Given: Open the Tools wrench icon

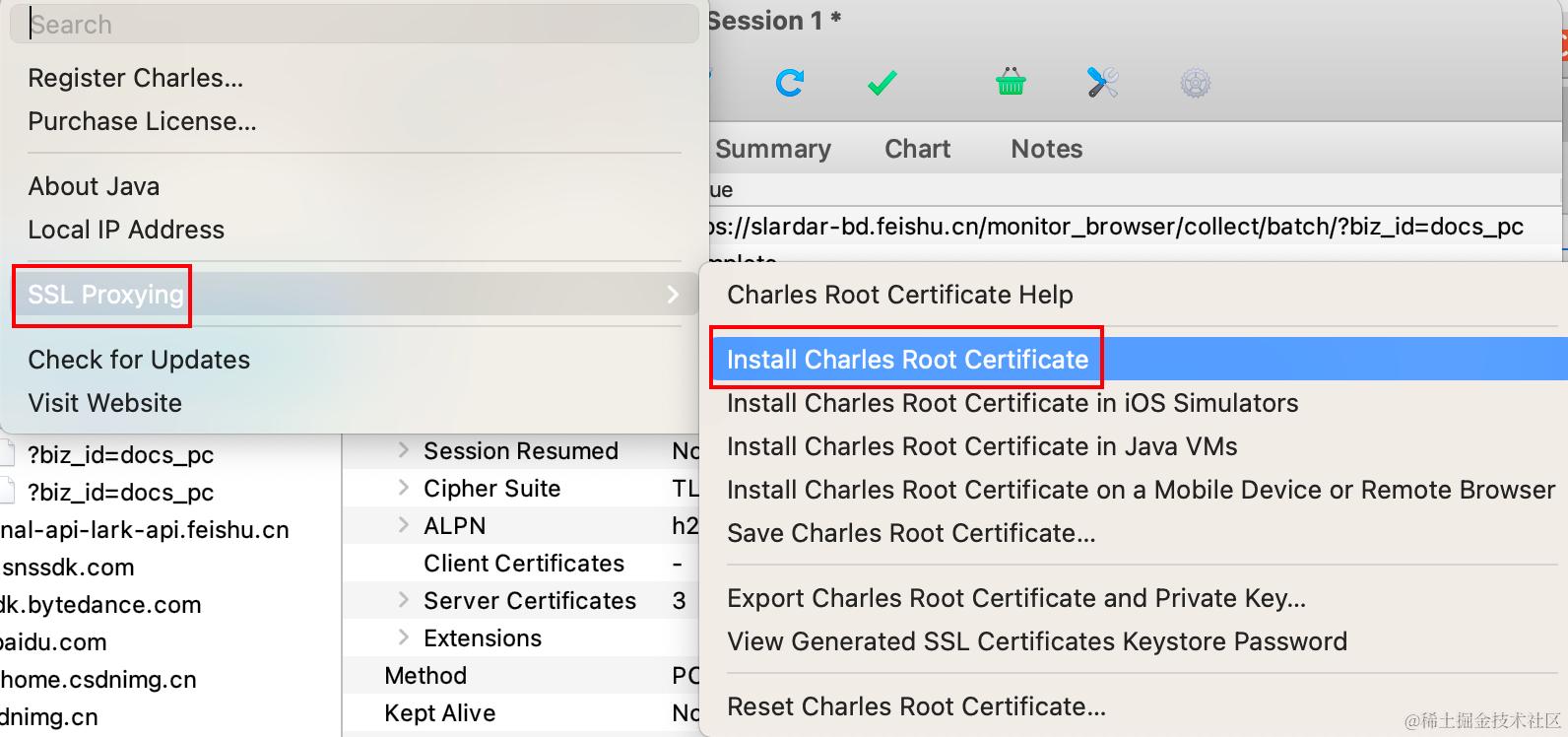Looking at the screenshot, I should click(1102, 83).
